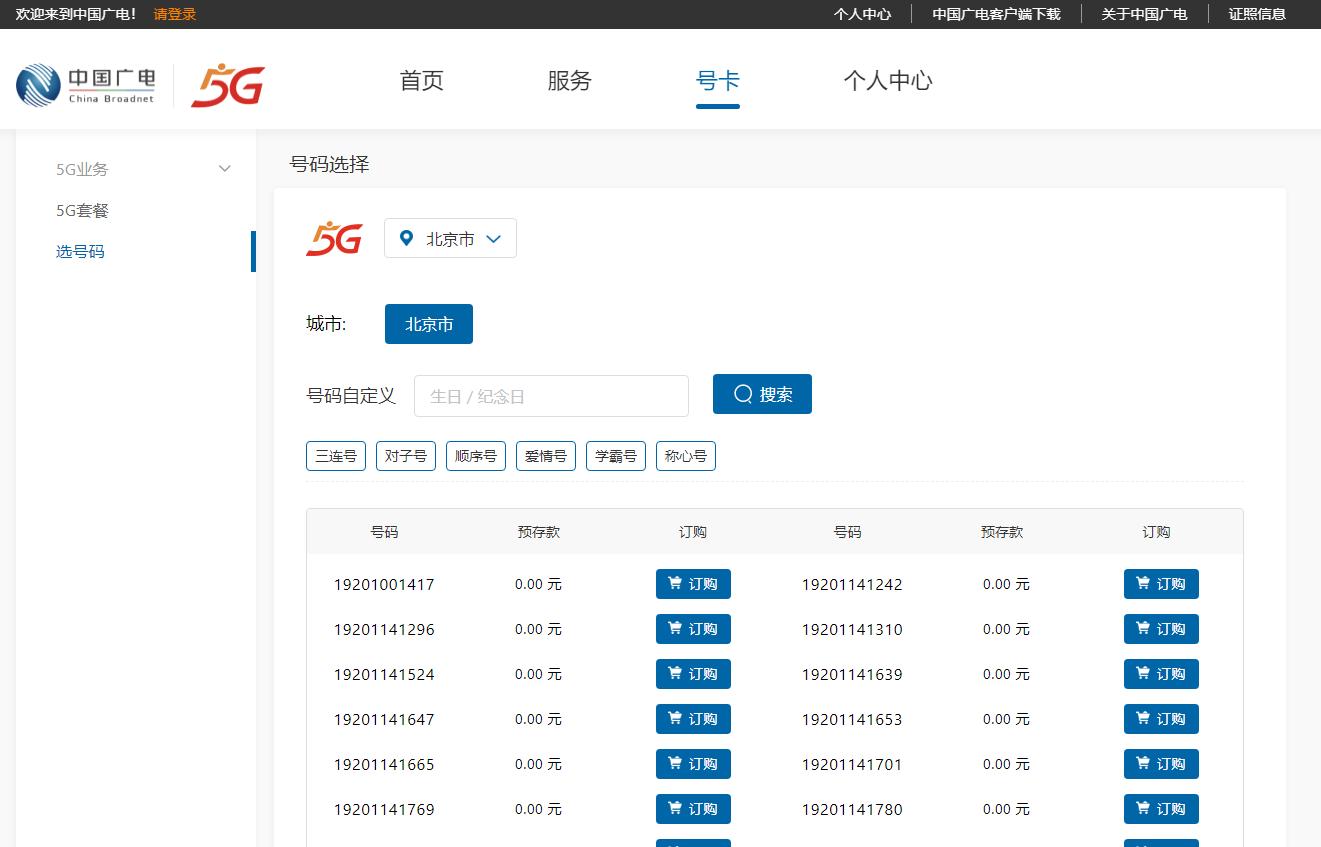The image size is (1321, 847).
Task: Click the cart icon on 19201141242's 订购 button
Action: point(1142,584)
